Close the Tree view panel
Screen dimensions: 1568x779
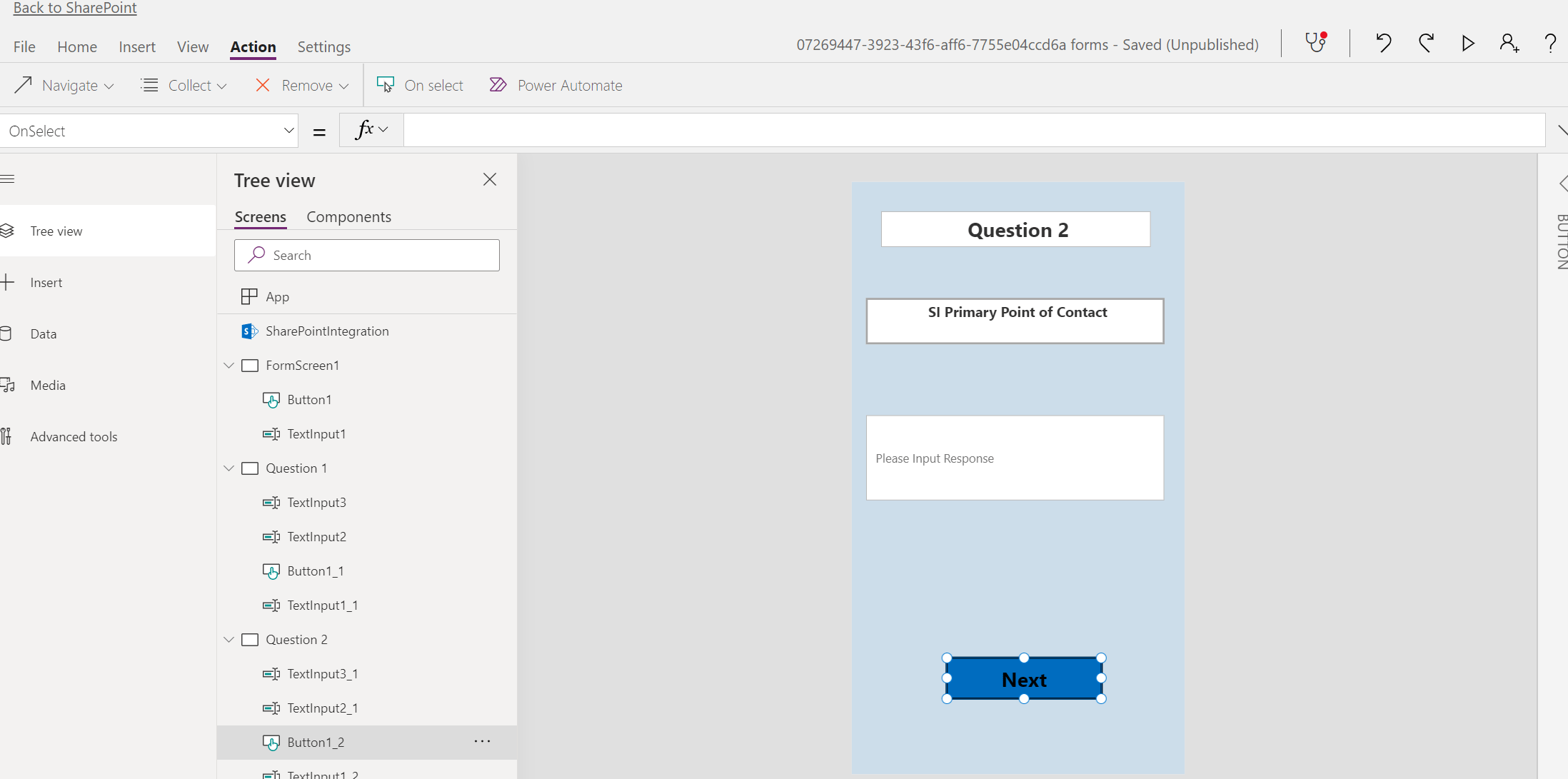(489, 179)
